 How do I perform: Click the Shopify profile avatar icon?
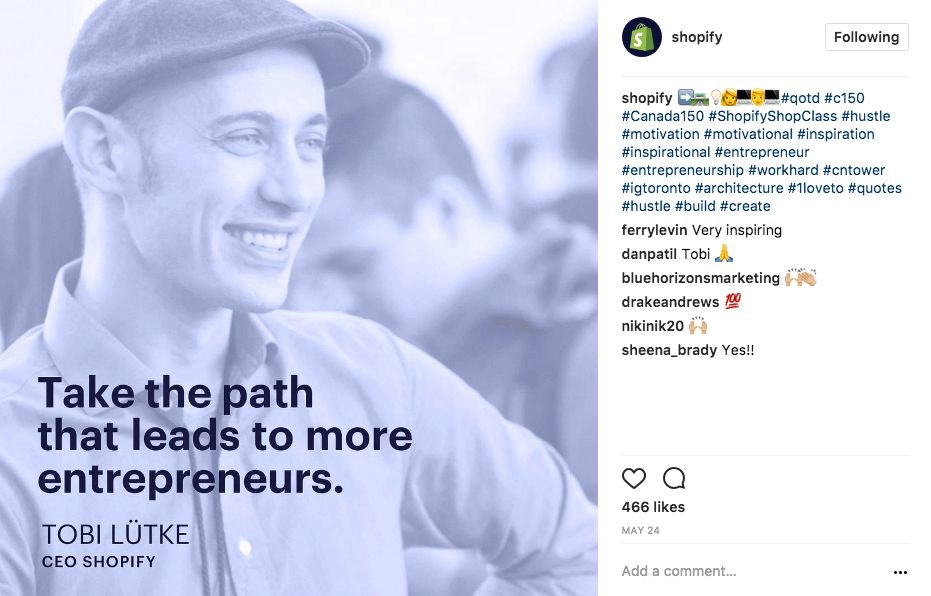tap(641, 37)
